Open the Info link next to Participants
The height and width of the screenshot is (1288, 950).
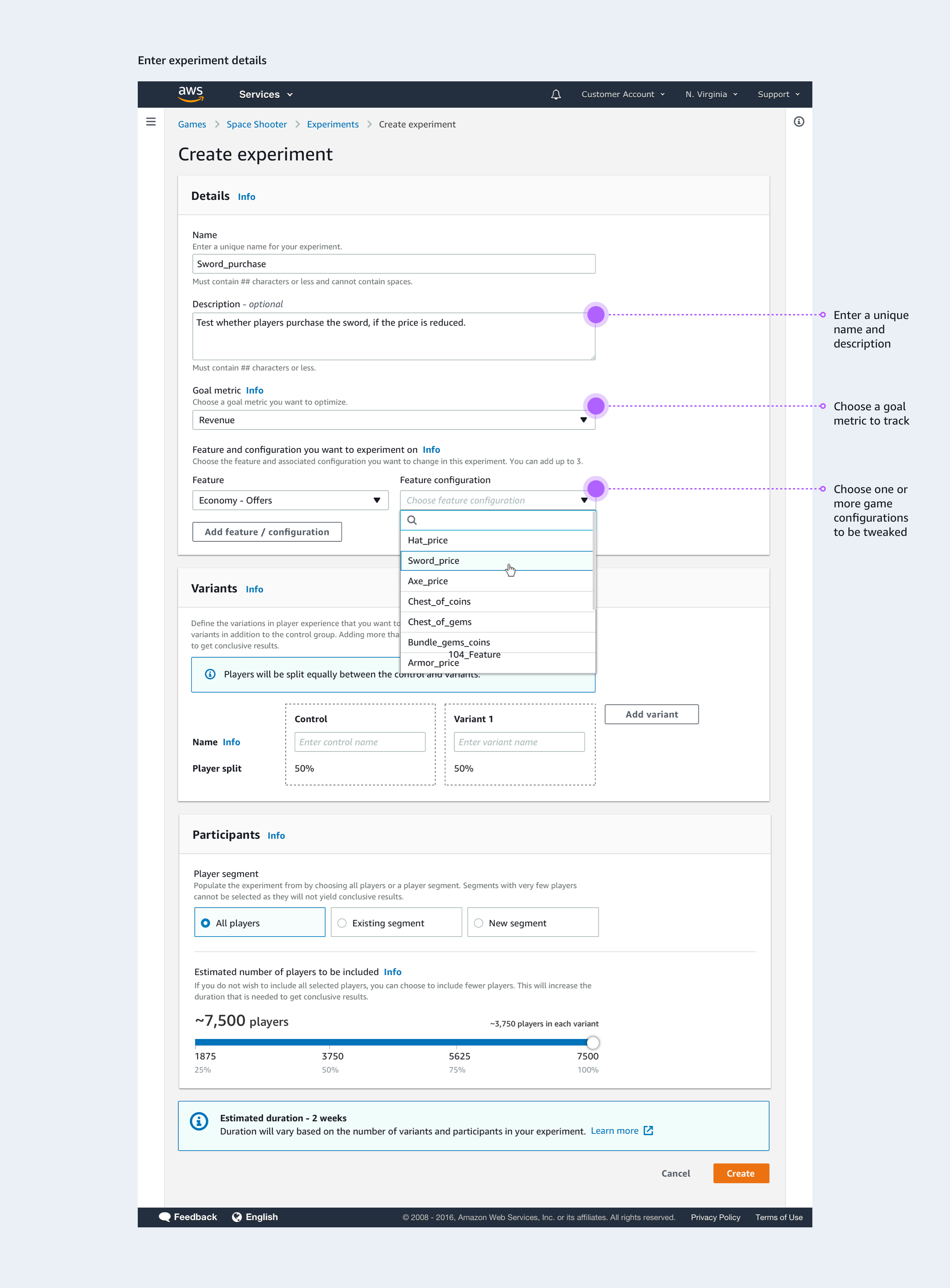[276, 836]
